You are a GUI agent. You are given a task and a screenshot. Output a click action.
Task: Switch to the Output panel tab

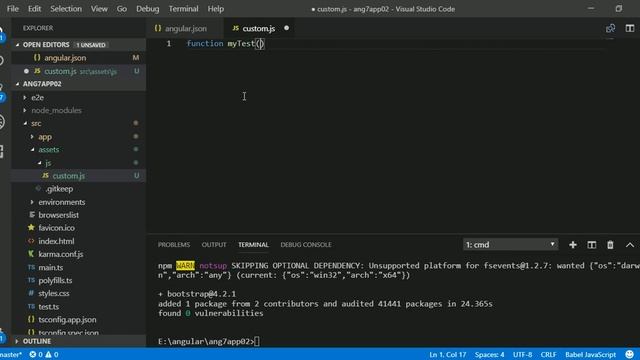point(214,245)
